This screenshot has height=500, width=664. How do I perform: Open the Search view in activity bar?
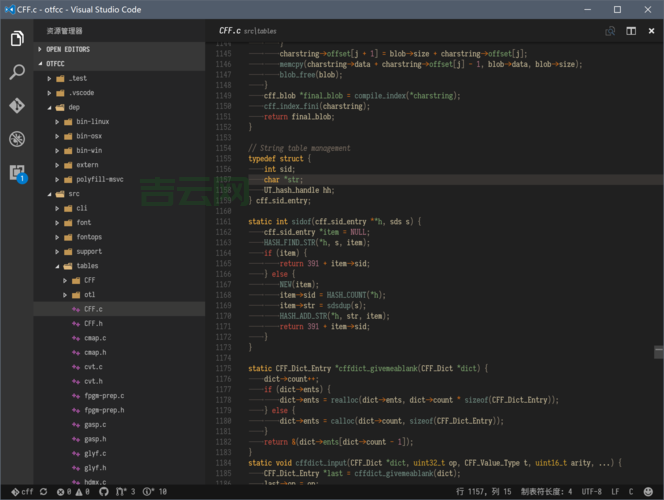(16, 72)
